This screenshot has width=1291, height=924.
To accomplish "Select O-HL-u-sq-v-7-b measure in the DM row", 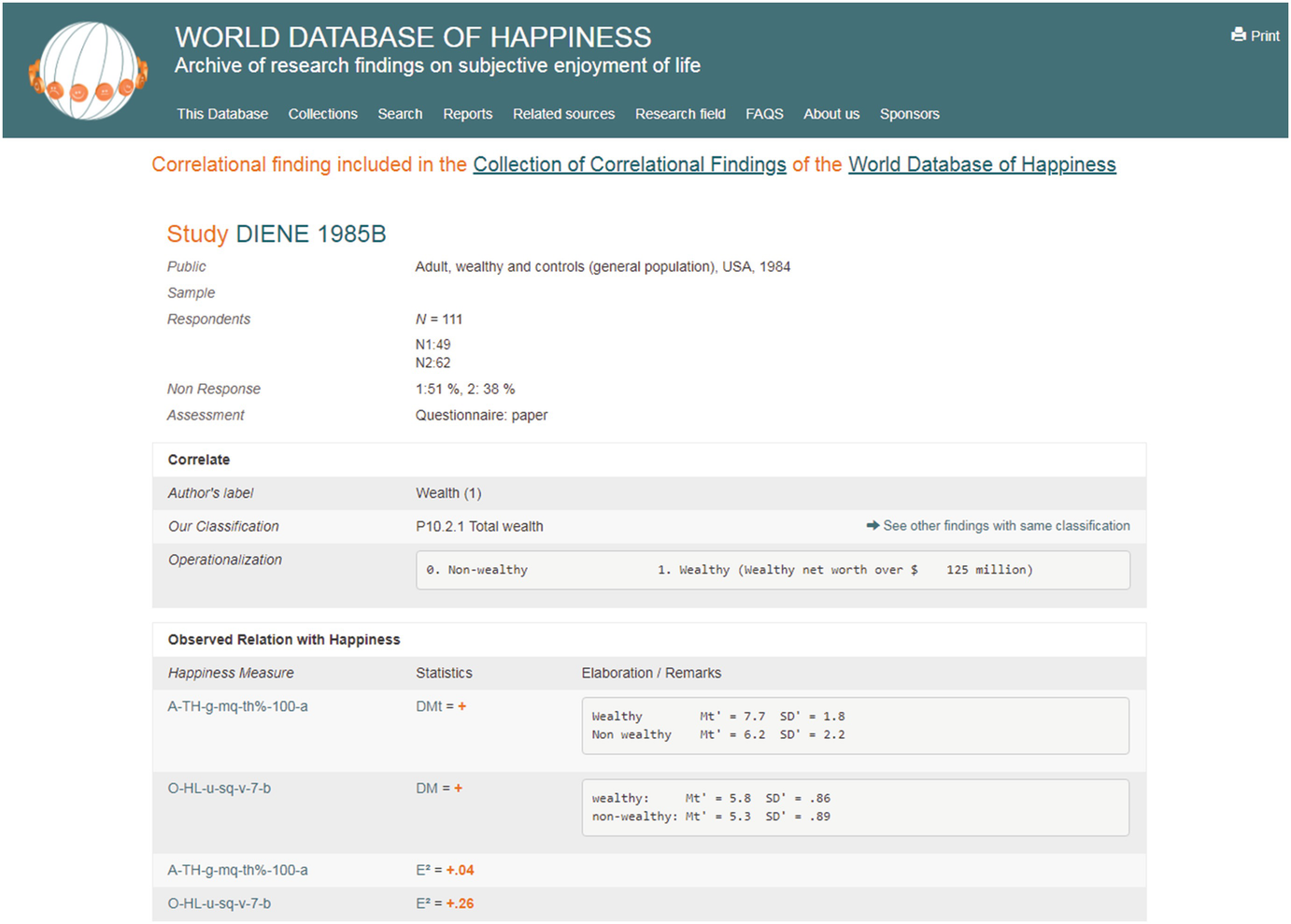I will 220,789.
